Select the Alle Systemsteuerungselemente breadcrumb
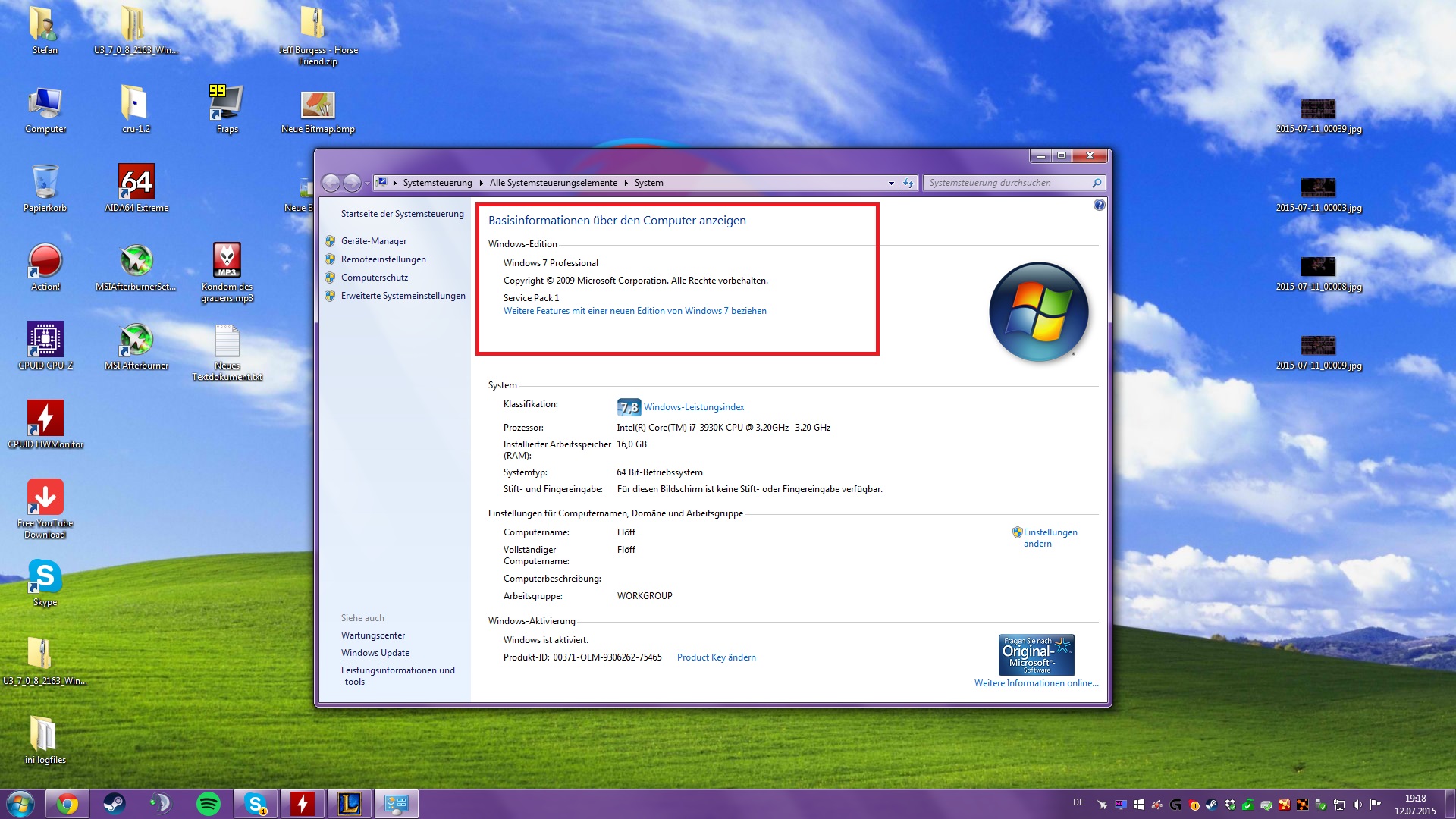Image resolution: width=1456 pixels, height=819 pixels. 553,183
